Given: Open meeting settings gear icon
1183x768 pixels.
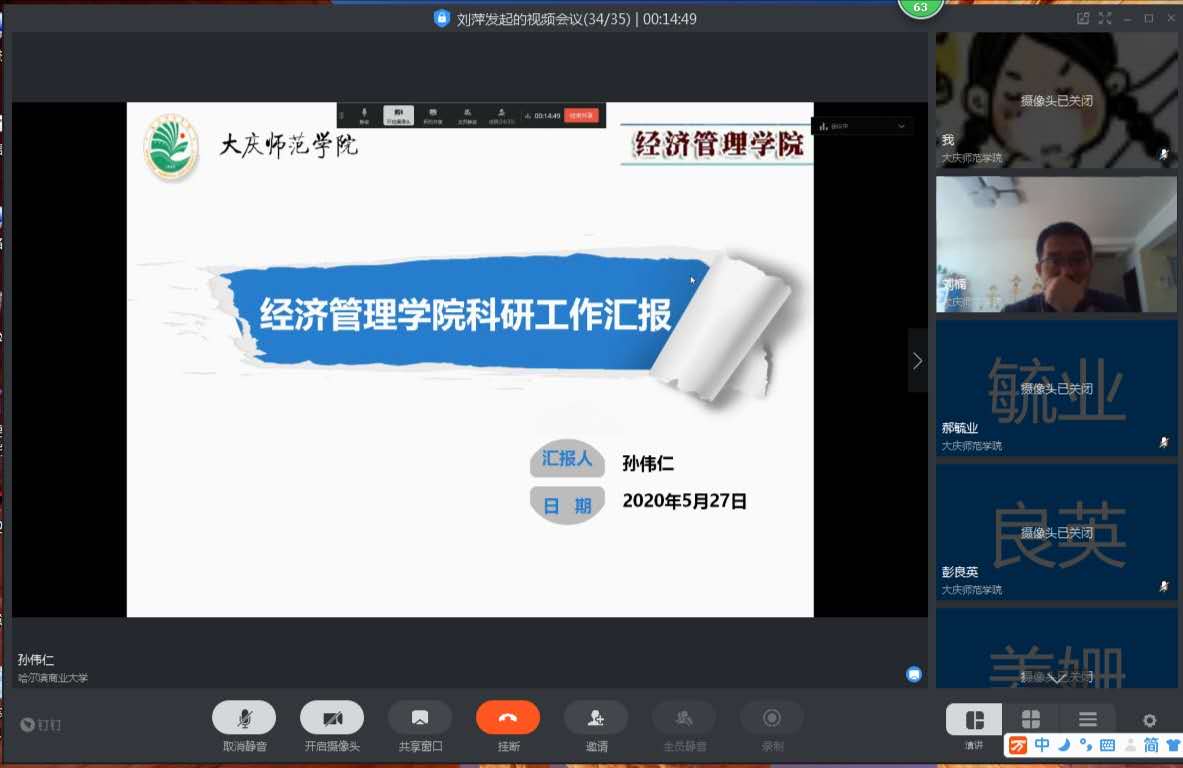Looking at the screenshot, I should [x=1150, y=720].
